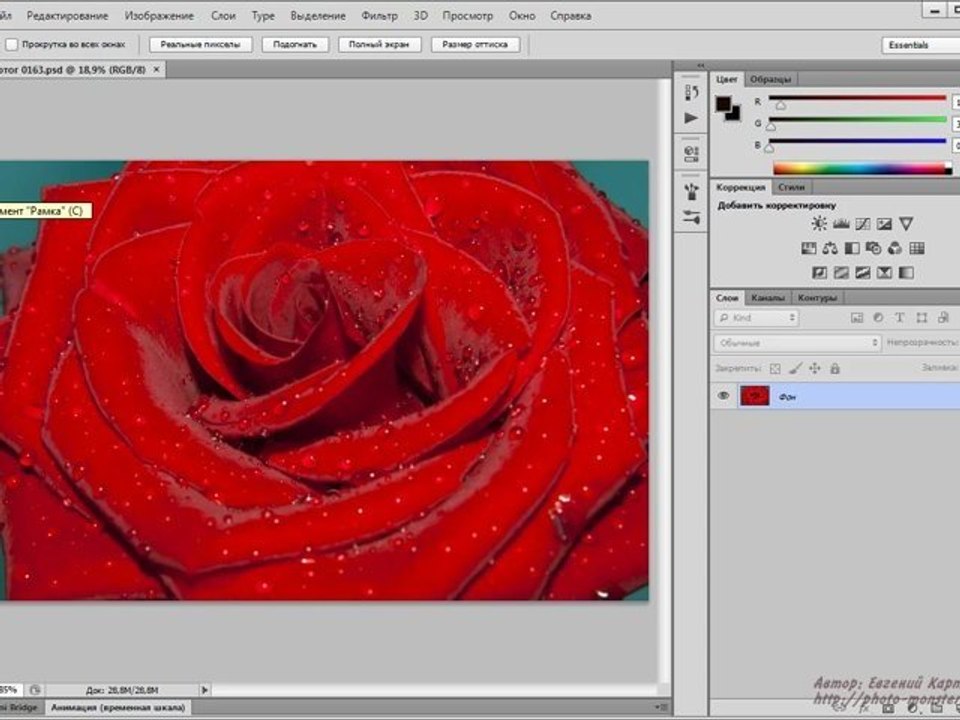The image size is (960, 720).
Task: Add a Posterize adjustment
Action: 841,272
